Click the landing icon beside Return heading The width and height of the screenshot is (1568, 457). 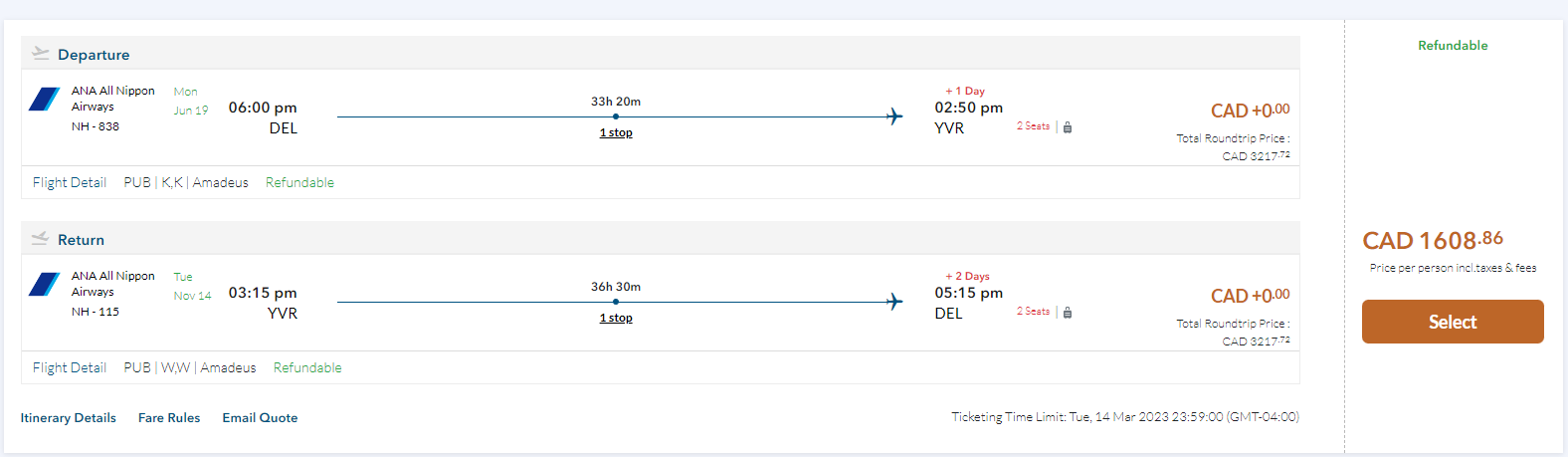pyautogui.click(x=41, y=238)
